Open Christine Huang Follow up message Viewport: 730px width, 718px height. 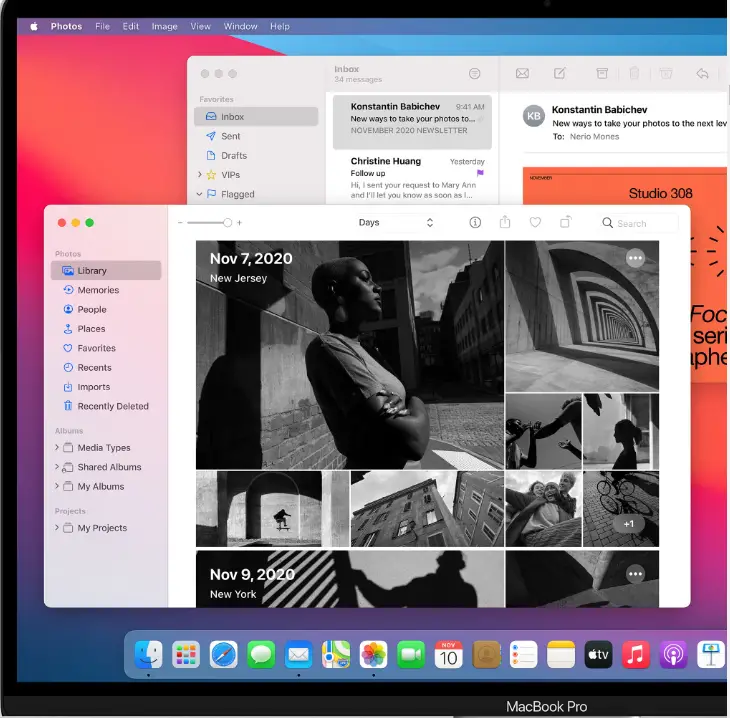[412, 178]
